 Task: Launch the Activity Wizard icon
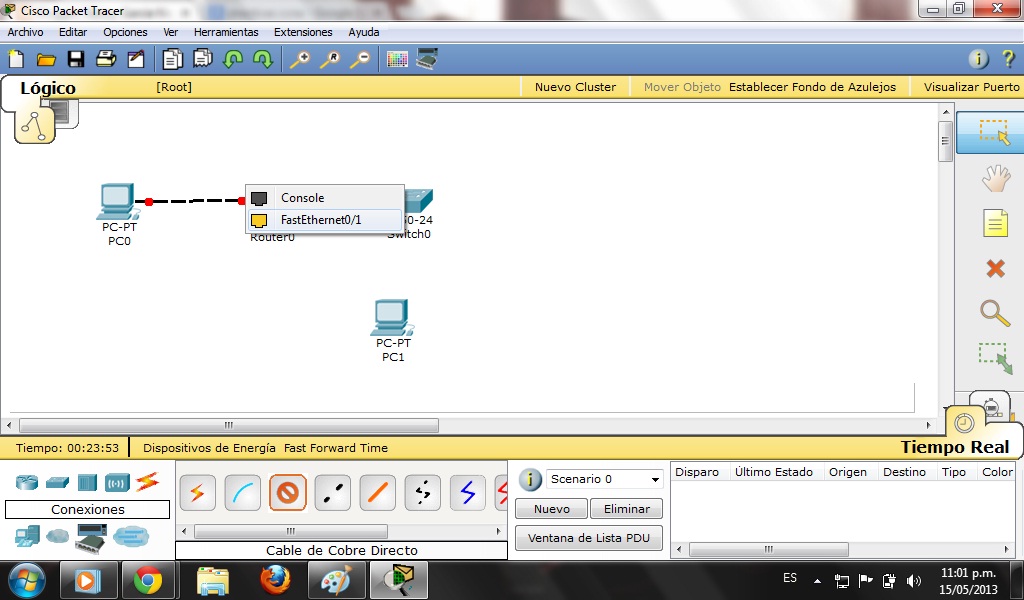tap(136, 59)
